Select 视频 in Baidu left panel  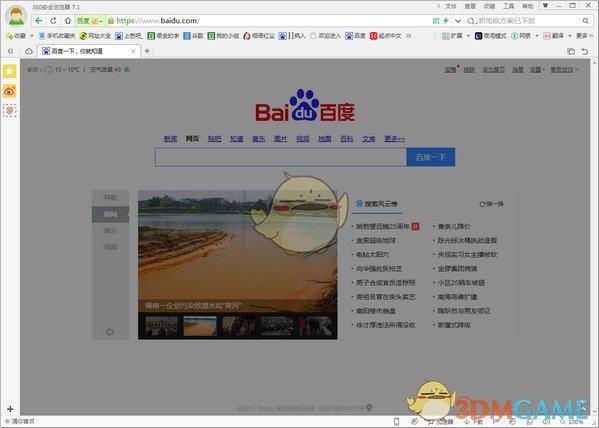(x=110, y=247)
